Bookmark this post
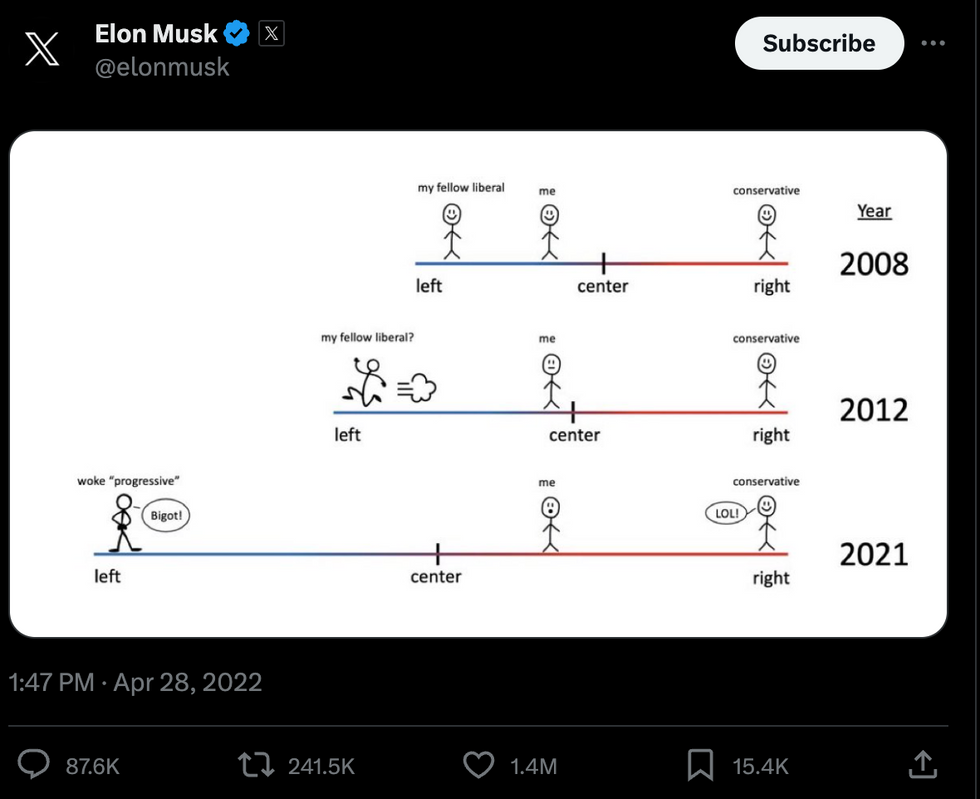 pos(700,765)
